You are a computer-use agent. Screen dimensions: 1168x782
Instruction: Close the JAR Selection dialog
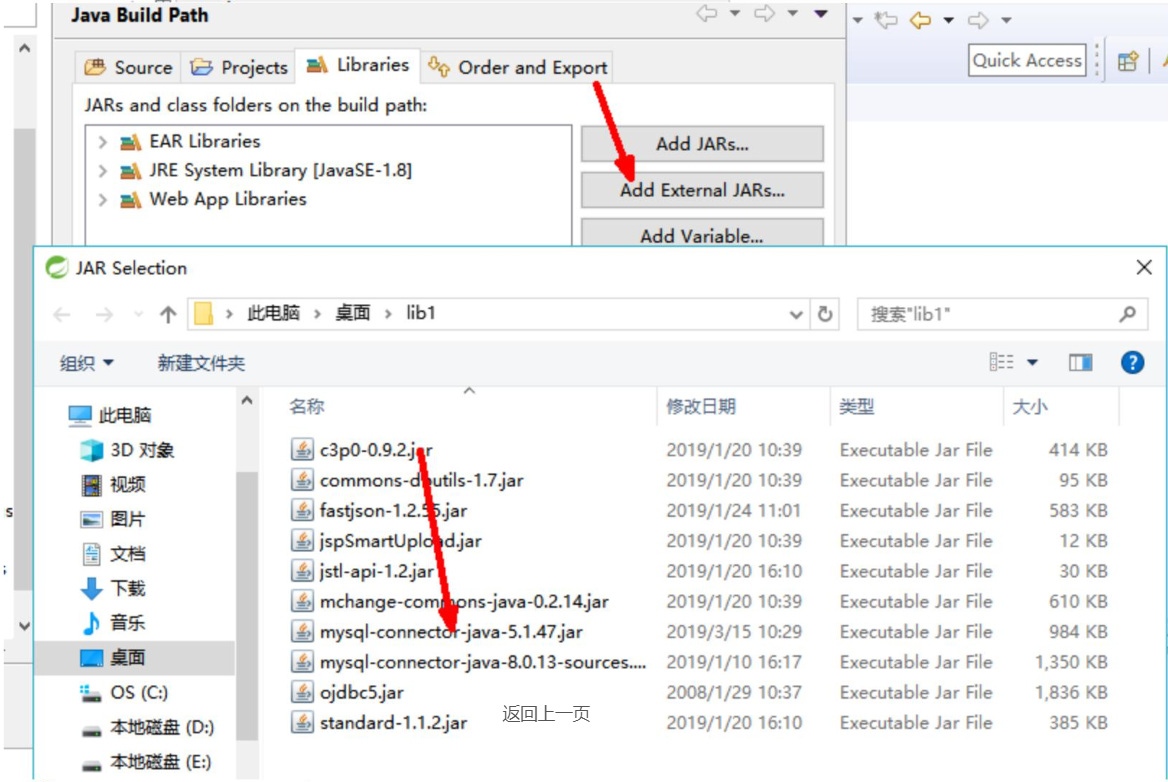click(1144, 267)
